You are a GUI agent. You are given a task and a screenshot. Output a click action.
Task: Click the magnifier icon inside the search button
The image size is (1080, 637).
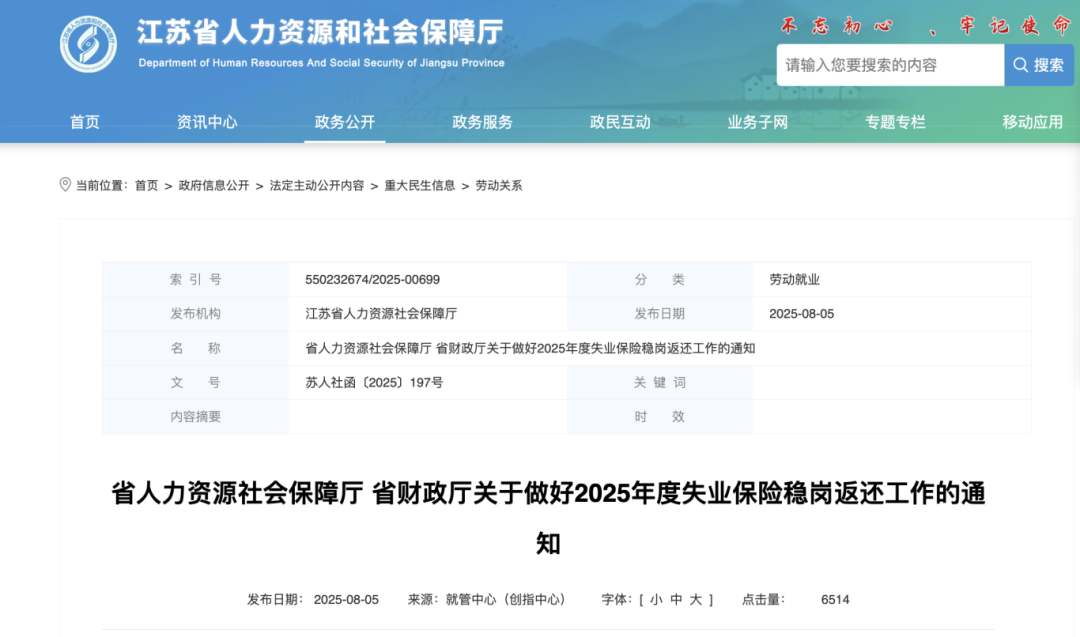click(x=1020, y=65)
